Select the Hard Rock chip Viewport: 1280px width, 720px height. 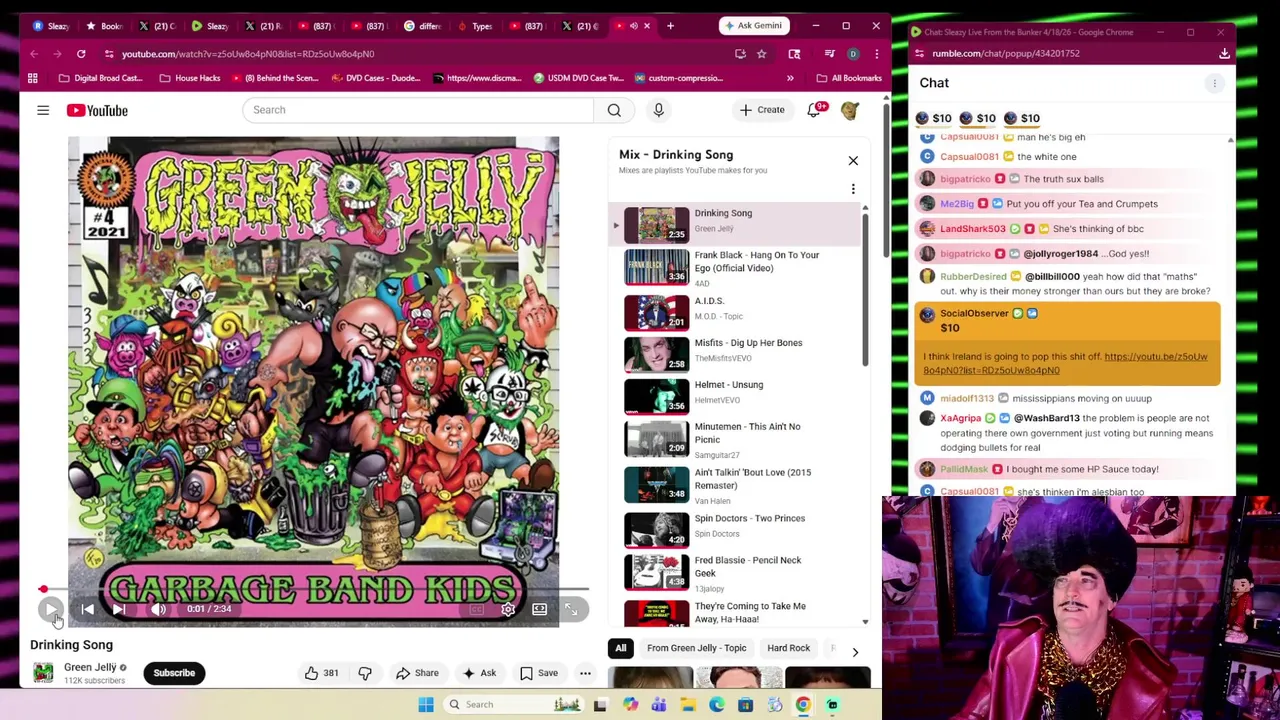point(788,648)
